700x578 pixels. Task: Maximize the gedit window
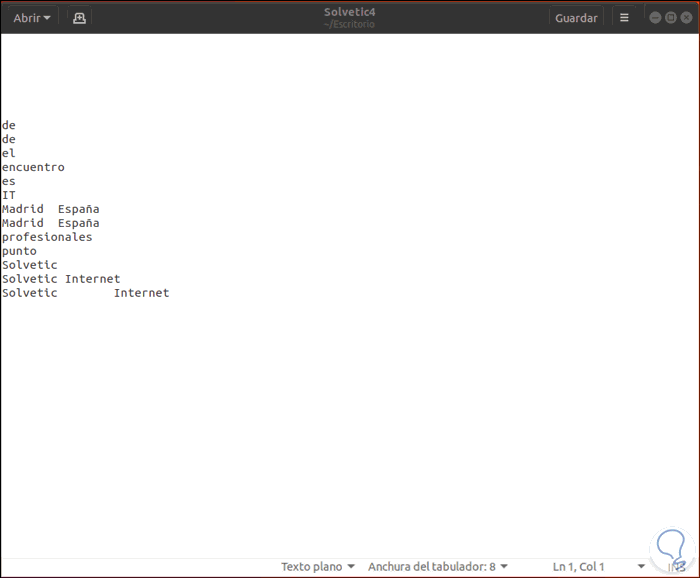click(x=671, y=18)
